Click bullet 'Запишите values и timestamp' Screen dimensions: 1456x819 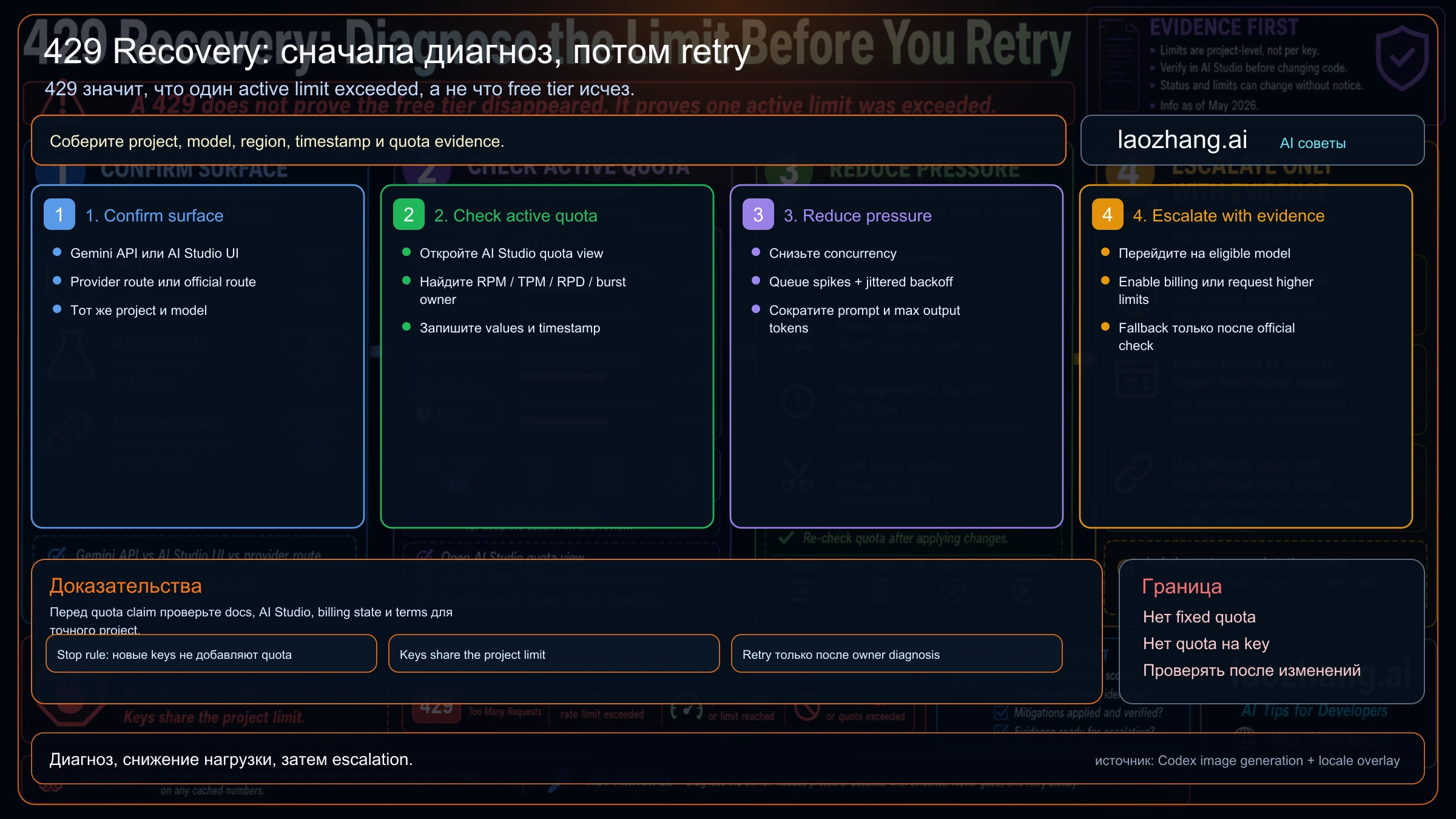(x=510, y=328)
